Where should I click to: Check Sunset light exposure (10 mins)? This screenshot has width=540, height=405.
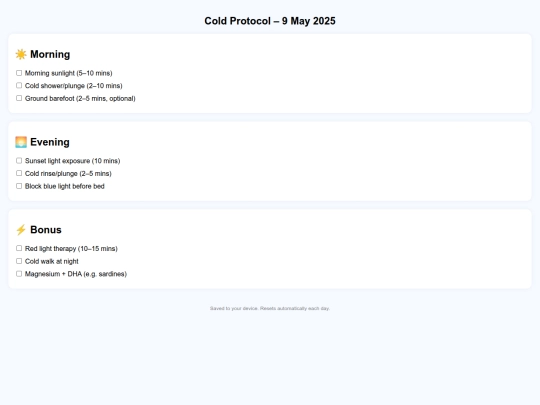(x=19, y=160)
